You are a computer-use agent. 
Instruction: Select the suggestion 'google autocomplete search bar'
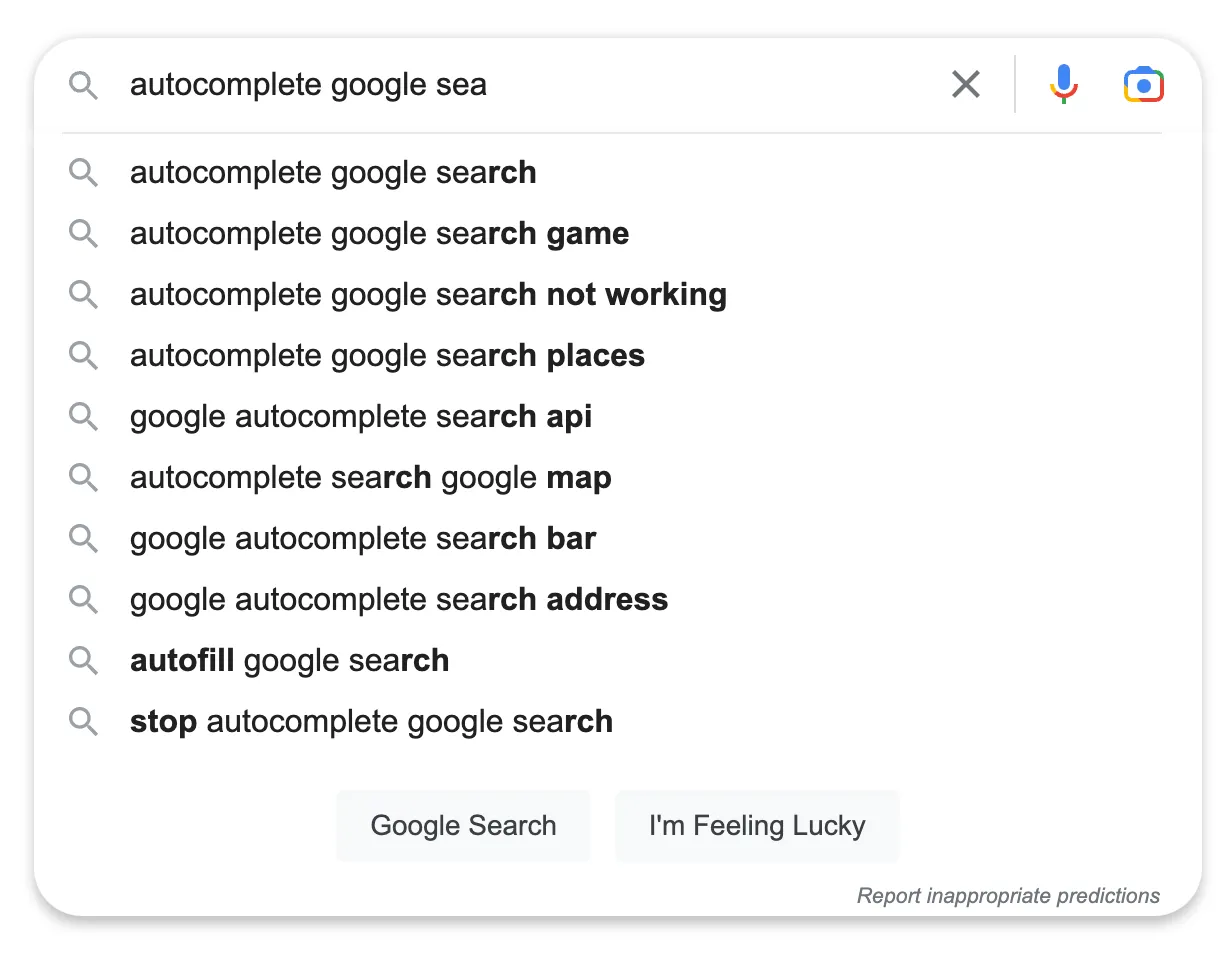[362, 538]
